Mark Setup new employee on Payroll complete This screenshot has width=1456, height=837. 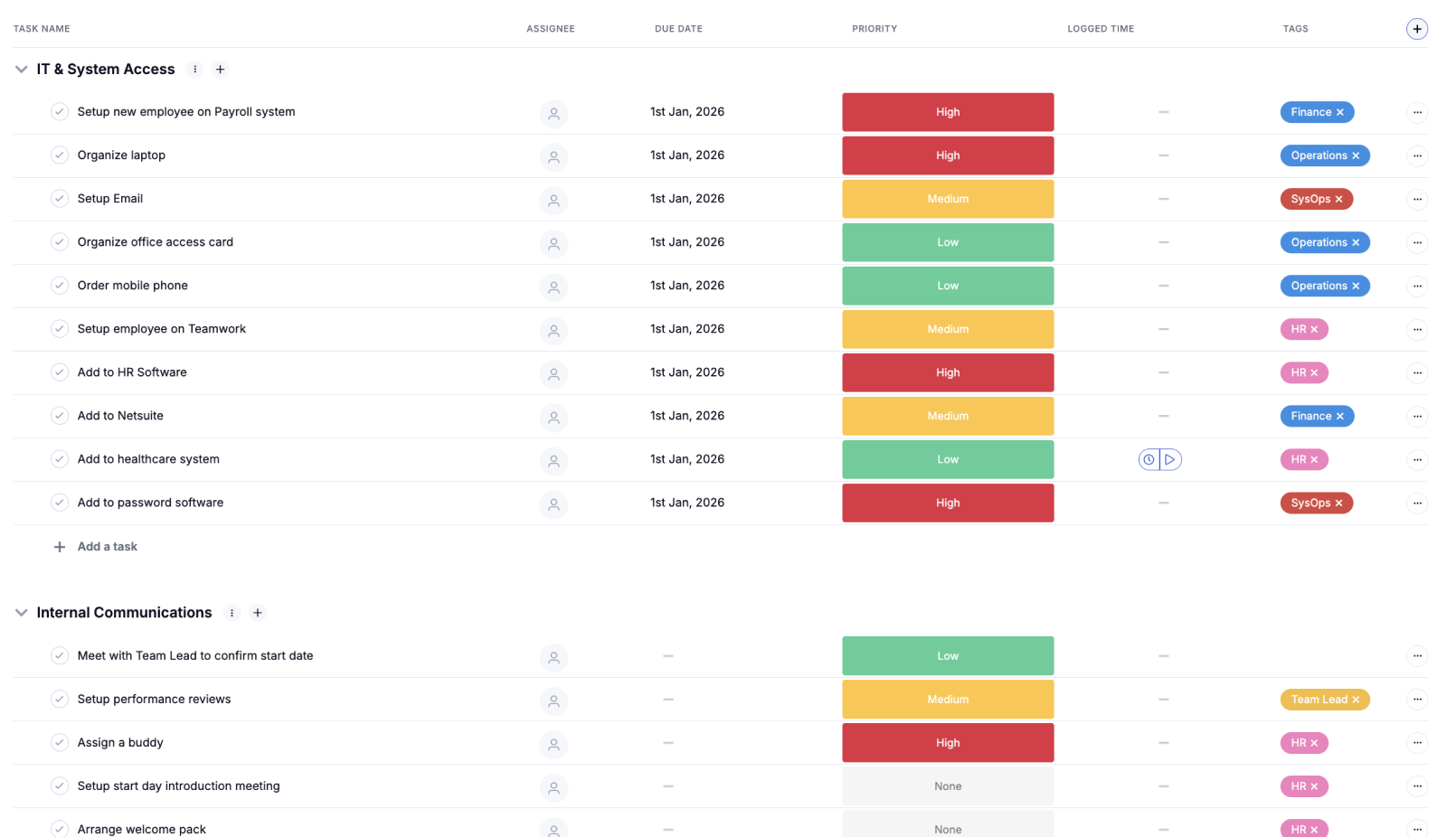pos(60,112)
